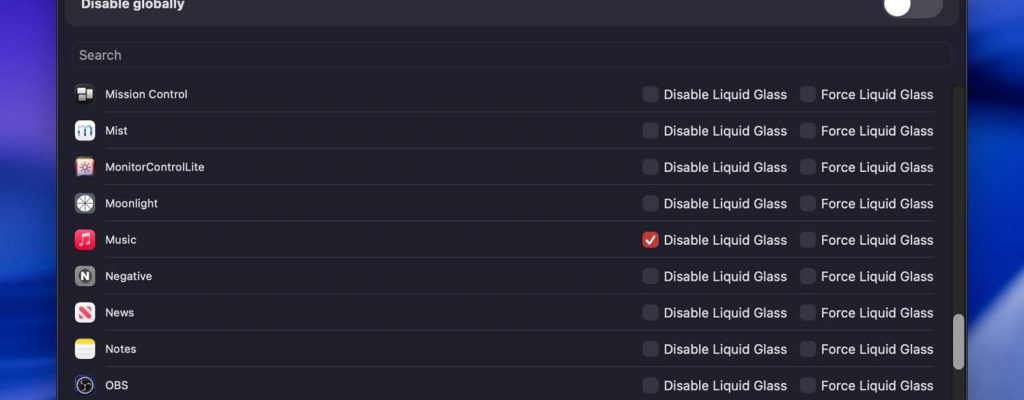The height and width of the screenshot is (400, 1024).
Task: Click the Notes app icon
Action: pos(85,349)
